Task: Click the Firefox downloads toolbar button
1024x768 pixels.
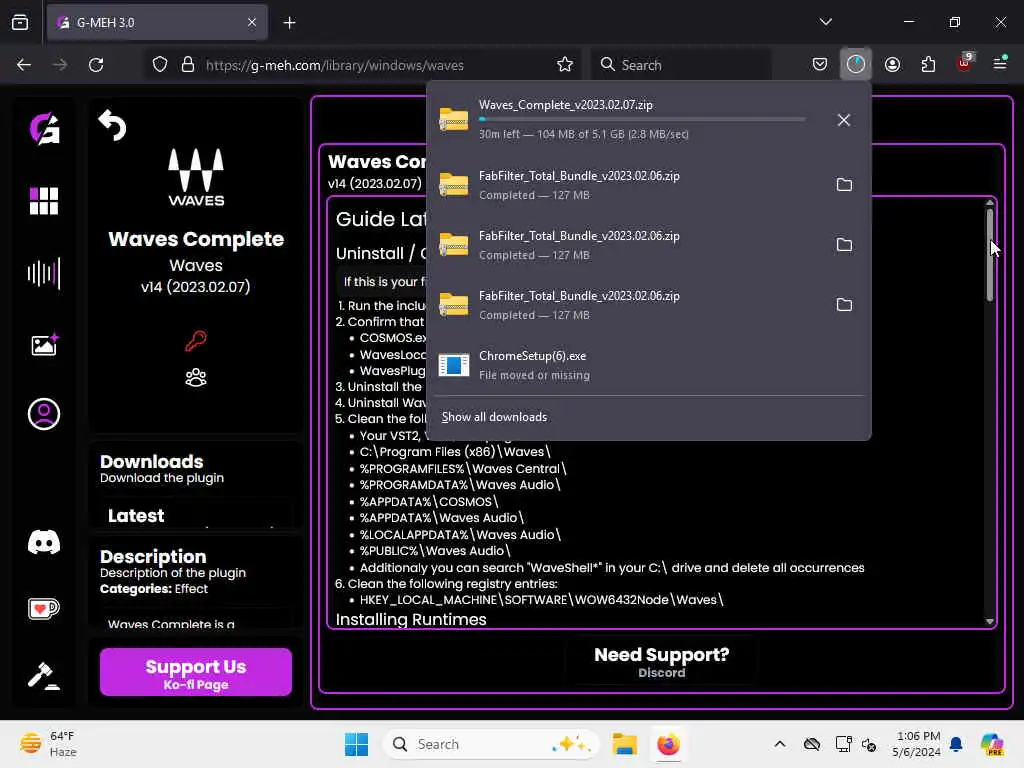Action: tap(856, 64)
